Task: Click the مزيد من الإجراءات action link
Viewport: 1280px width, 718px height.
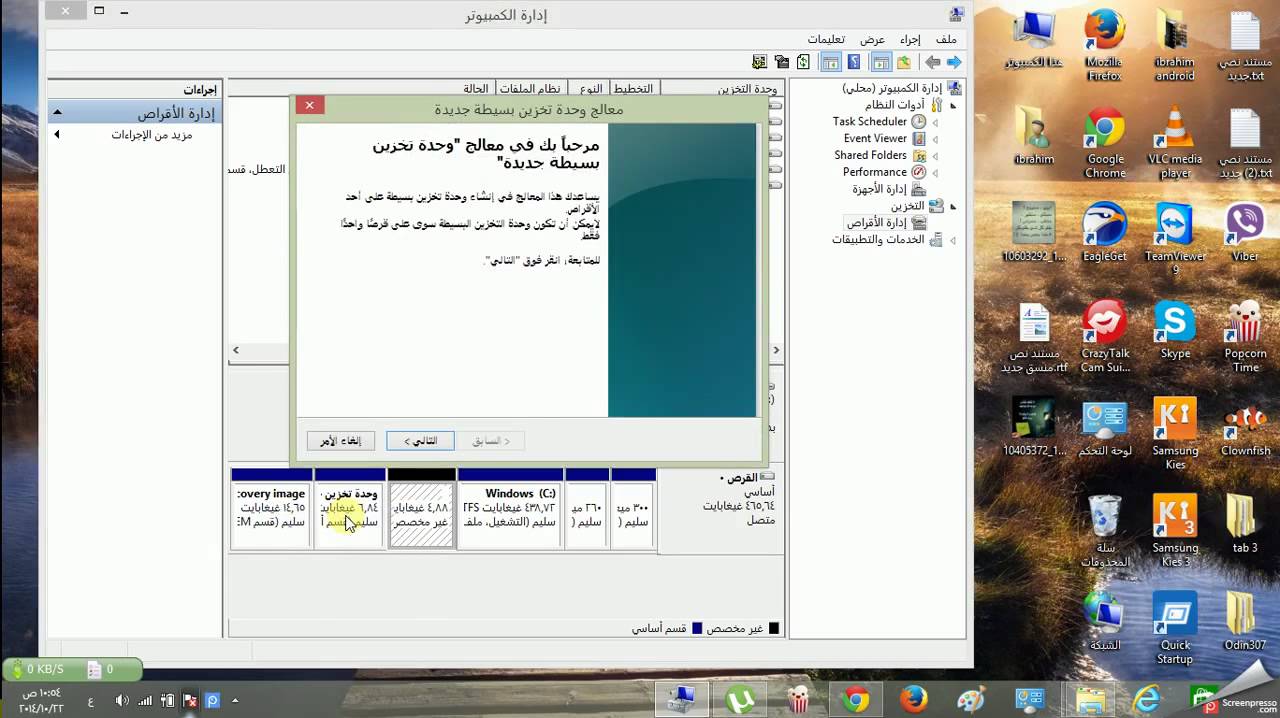Action: click(x=152, y=135)
